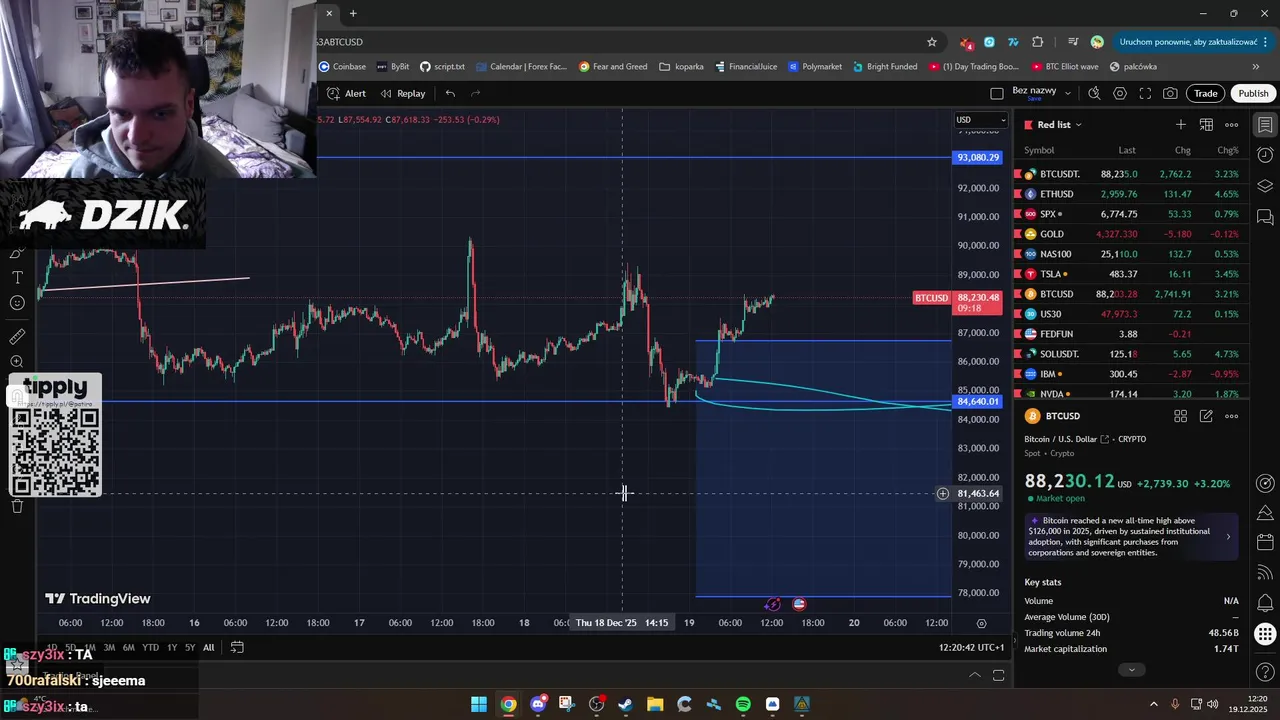Select the 6M time range
Viewport: 1280px width, 720px height.
click(x=128, y=647)
